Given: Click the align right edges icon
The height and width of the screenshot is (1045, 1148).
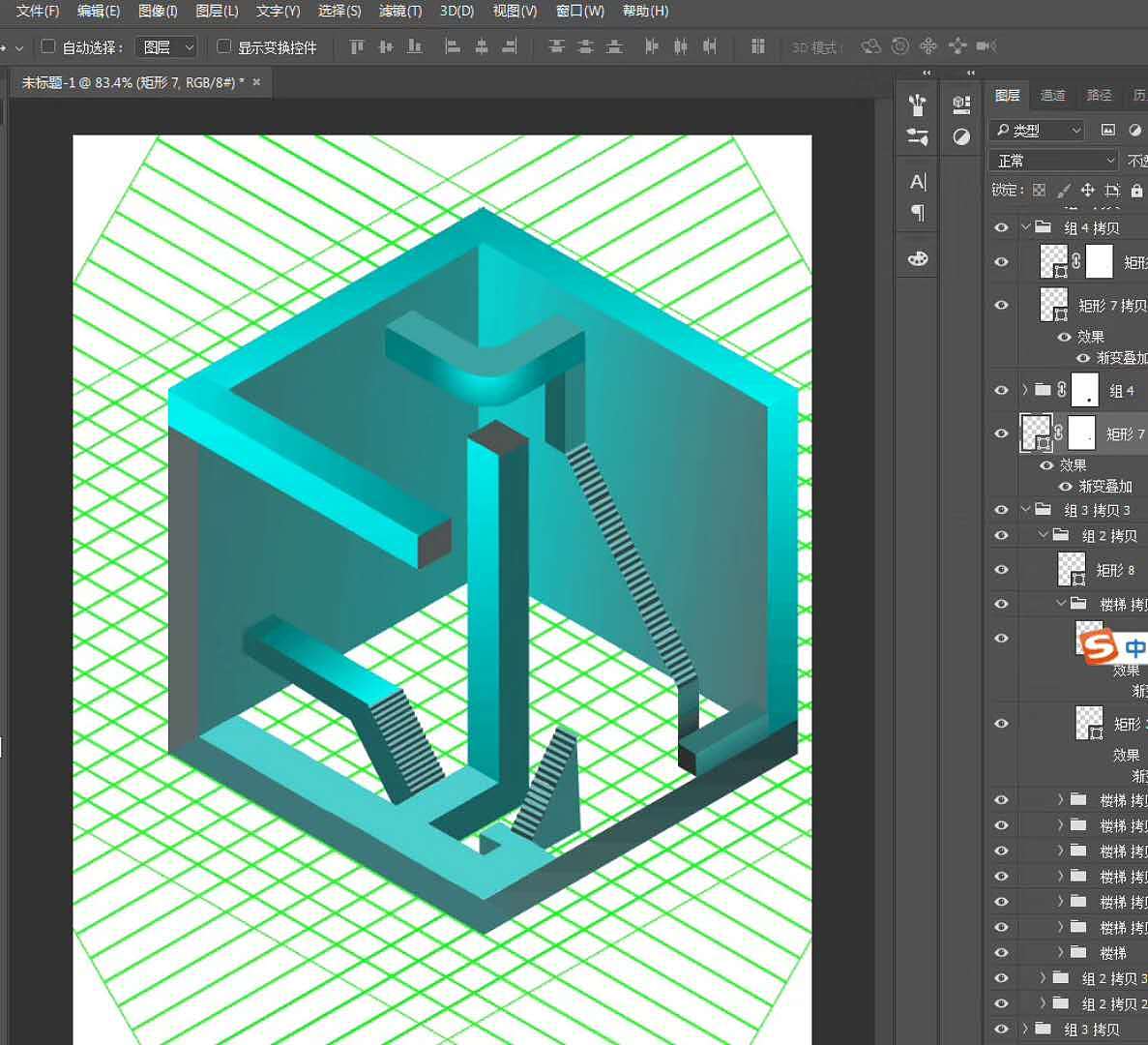Looking at the screenshot, I should tap(510, 46).
